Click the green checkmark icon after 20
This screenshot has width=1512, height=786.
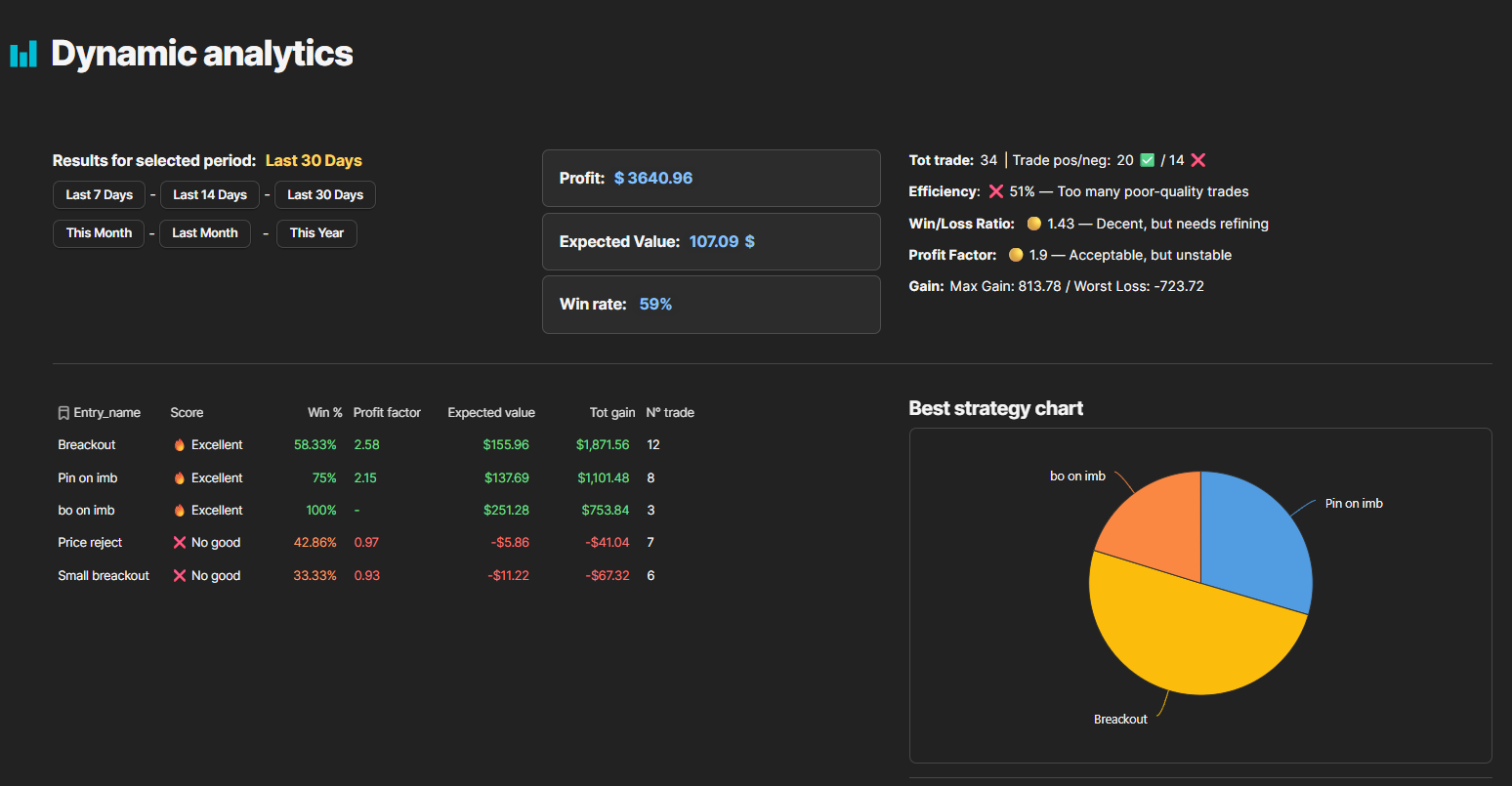[1148, 160]
